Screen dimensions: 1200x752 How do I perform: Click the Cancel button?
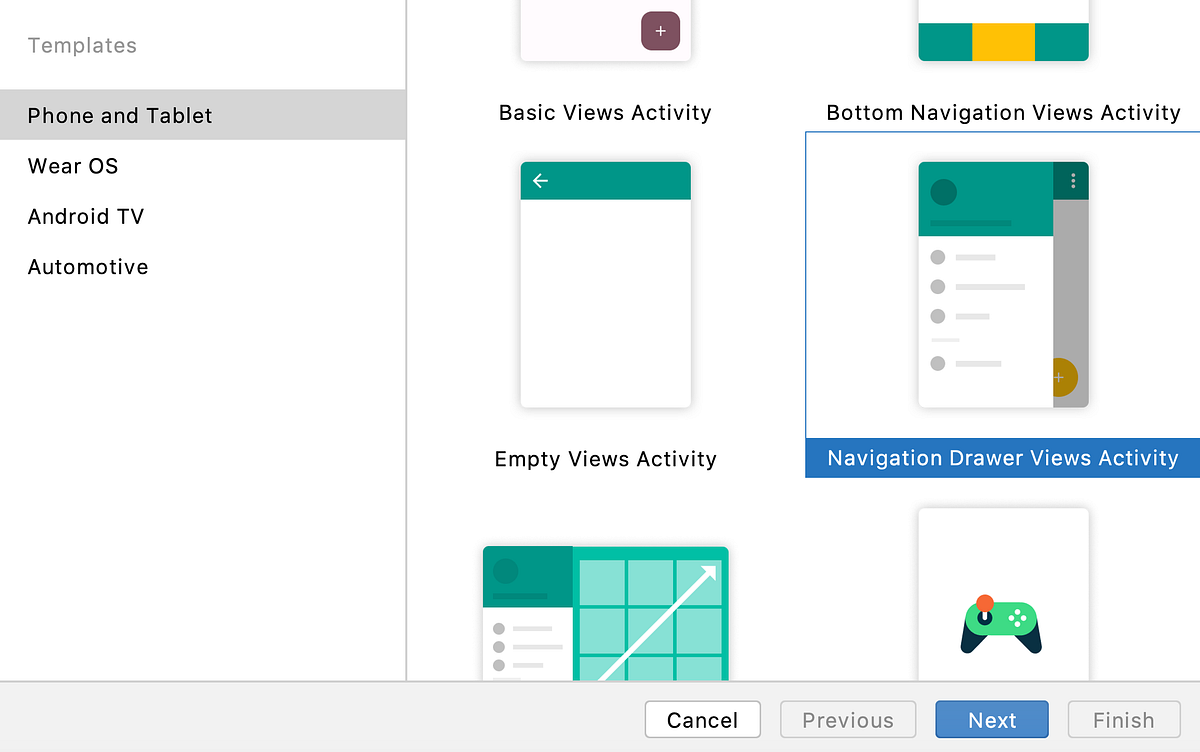click(702, 719)
